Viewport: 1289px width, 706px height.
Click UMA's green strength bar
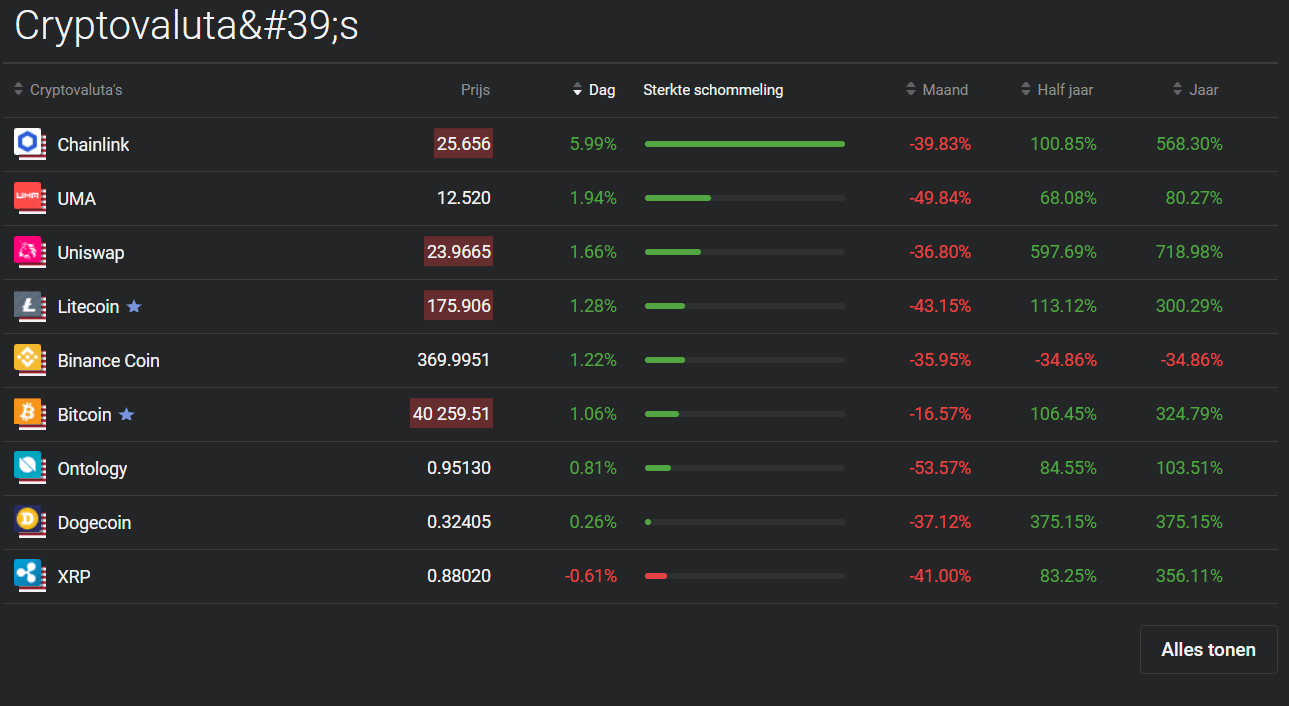678,198
